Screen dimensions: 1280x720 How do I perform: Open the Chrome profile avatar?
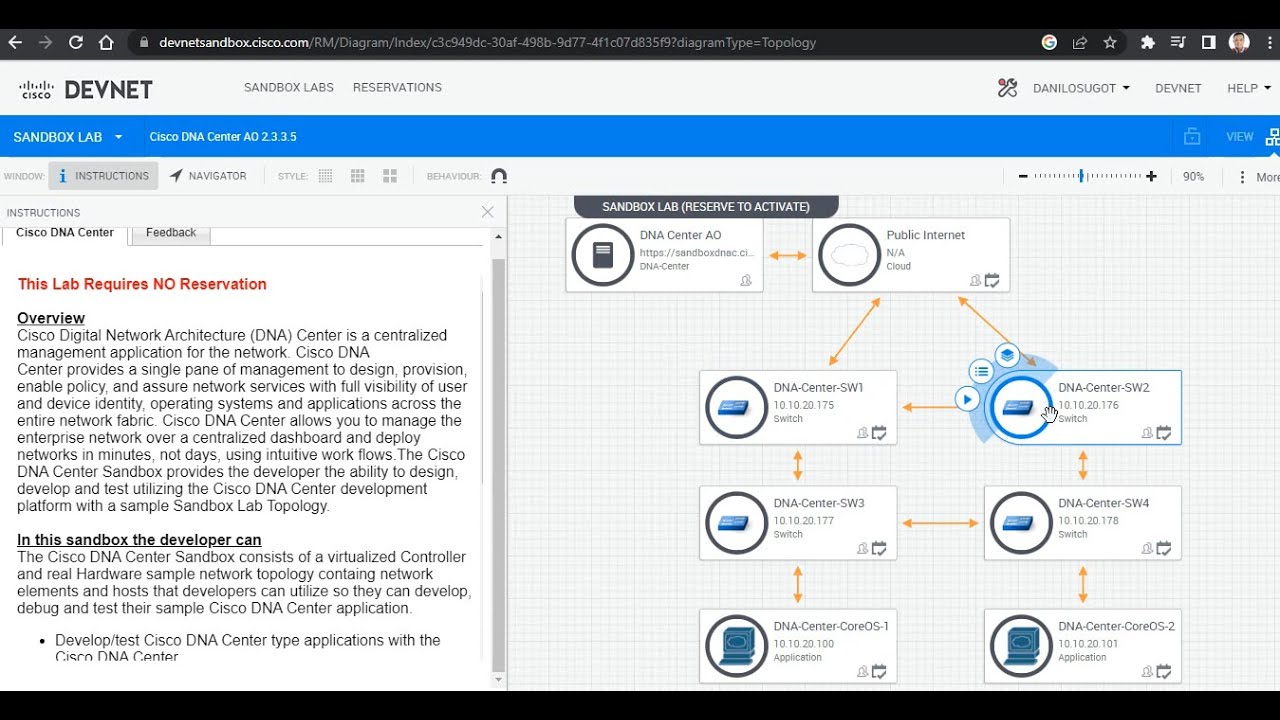click(x=1239, y=43)
